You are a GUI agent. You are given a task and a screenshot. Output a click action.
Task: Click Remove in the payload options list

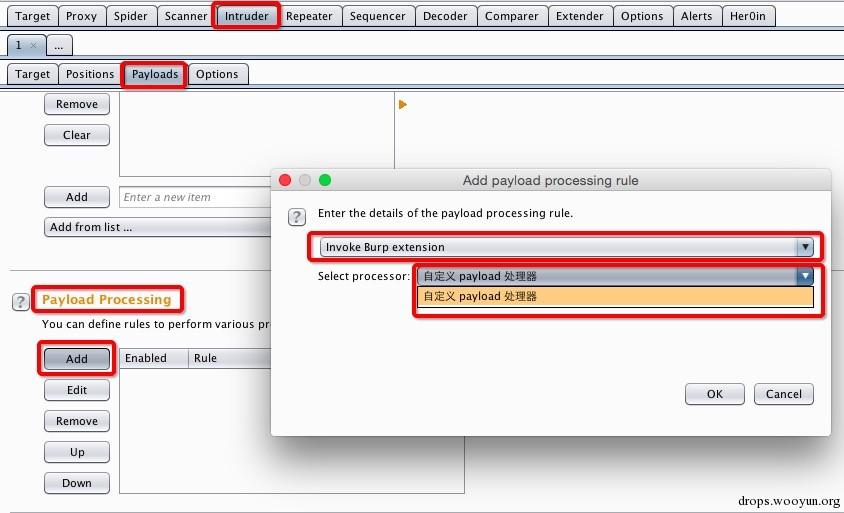coord(77,104)
